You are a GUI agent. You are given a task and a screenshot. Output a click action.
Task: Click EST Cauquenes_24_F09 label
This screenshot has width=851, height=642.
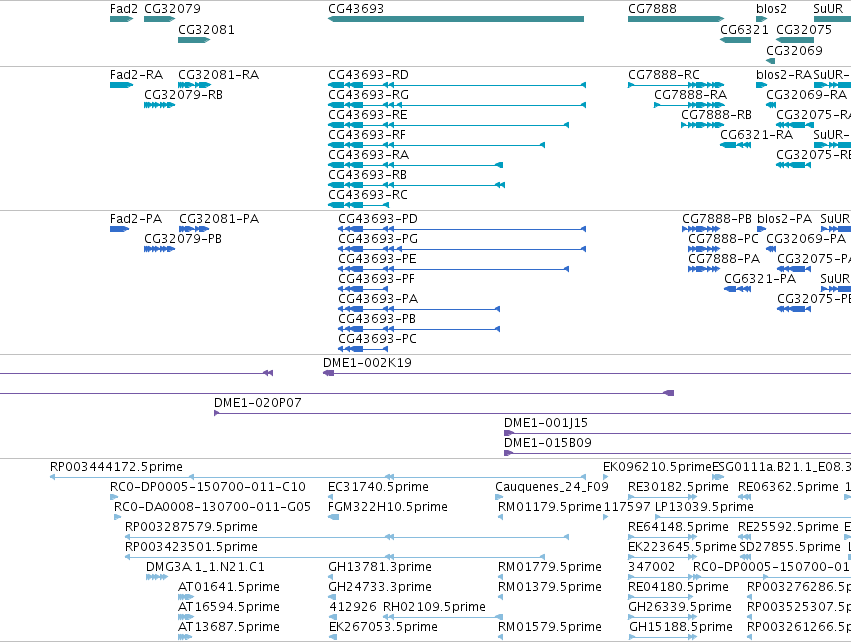coord(551,487)
